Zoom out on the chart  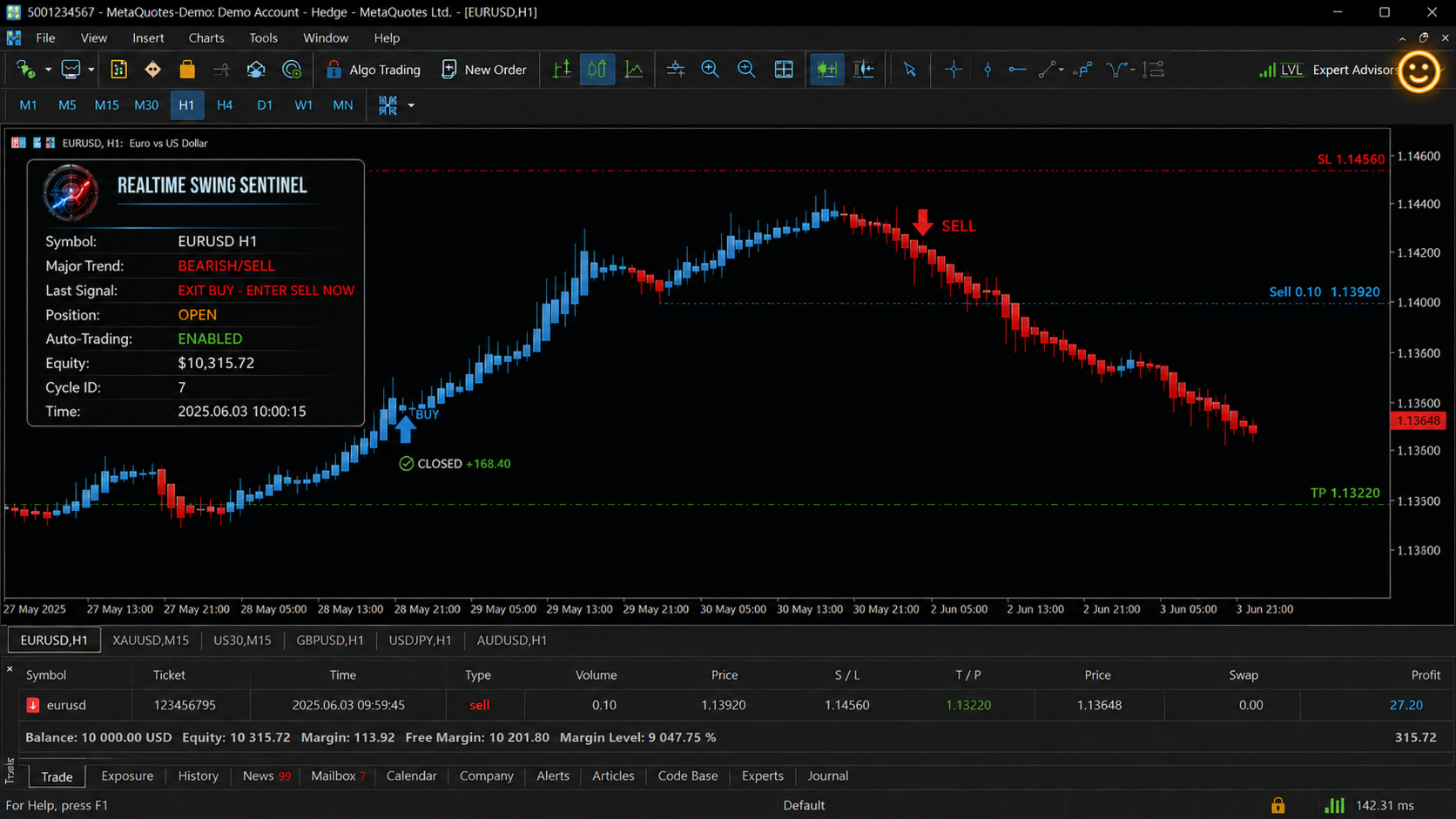[x=746, y=70]
